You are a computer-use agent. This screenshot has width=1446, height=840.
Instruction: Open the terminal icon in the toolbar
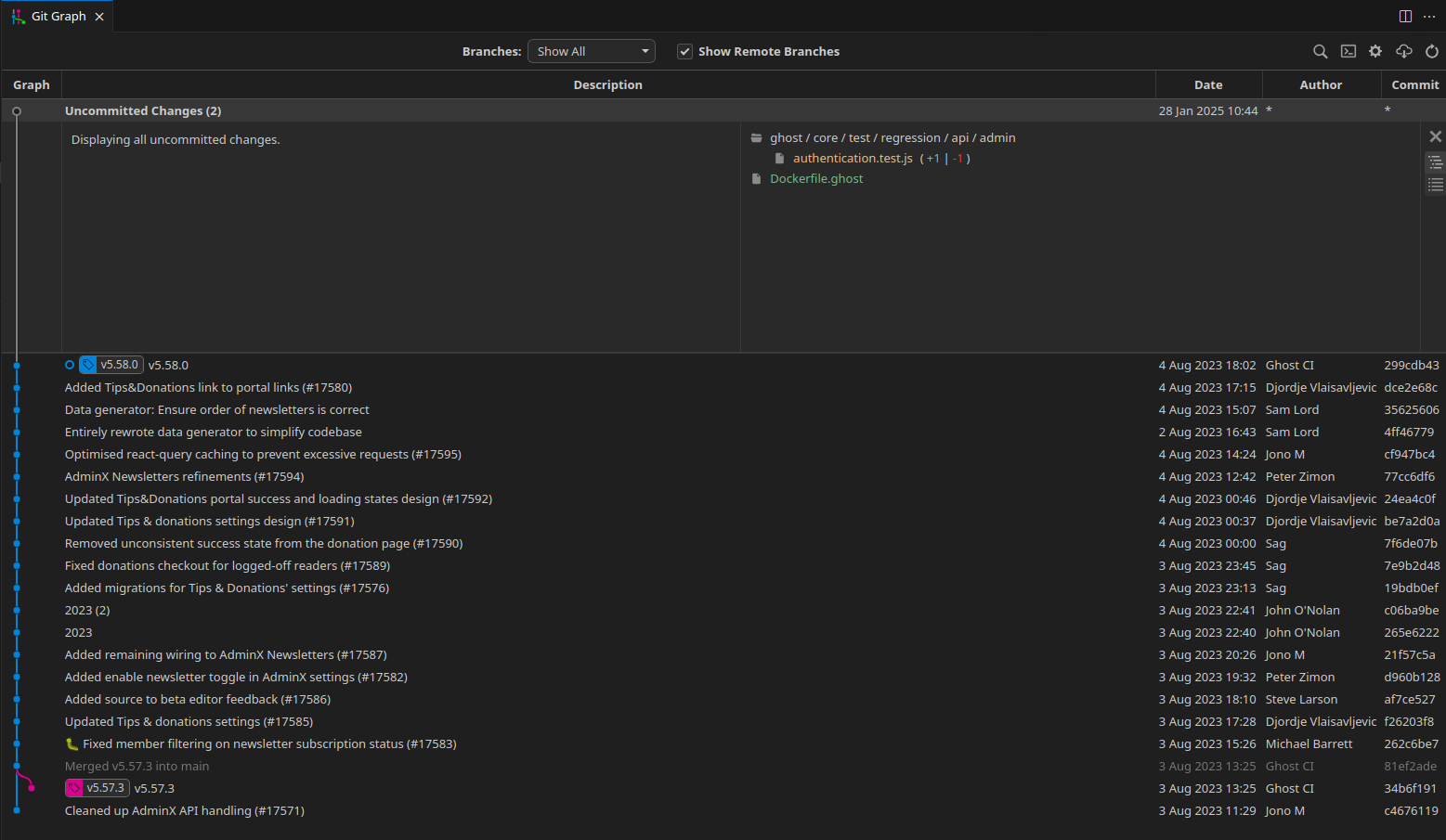(1348, 52)
